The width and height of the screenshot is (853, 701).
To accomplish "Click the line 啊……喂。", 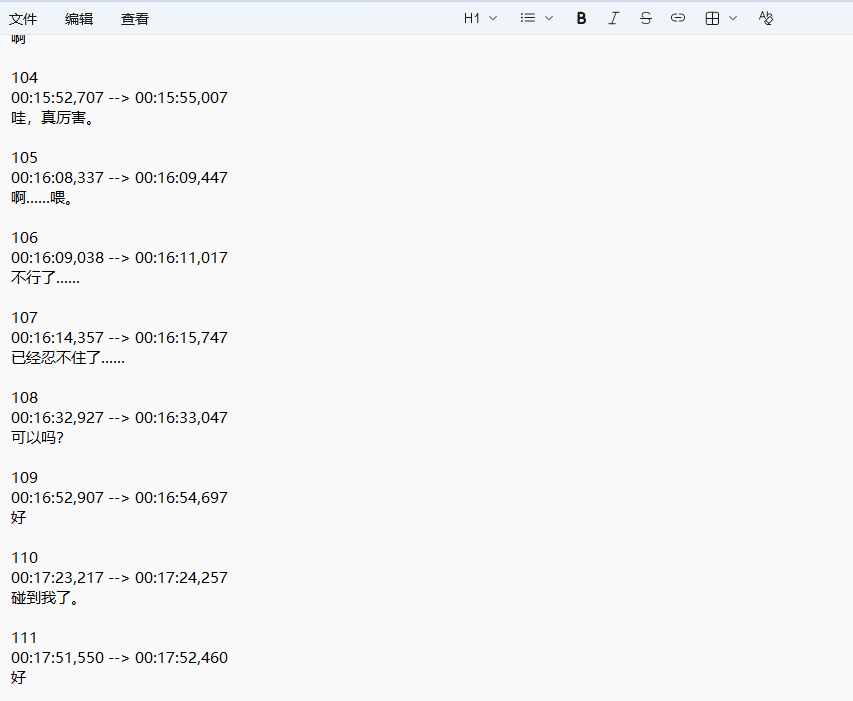I will click(42, 198).
